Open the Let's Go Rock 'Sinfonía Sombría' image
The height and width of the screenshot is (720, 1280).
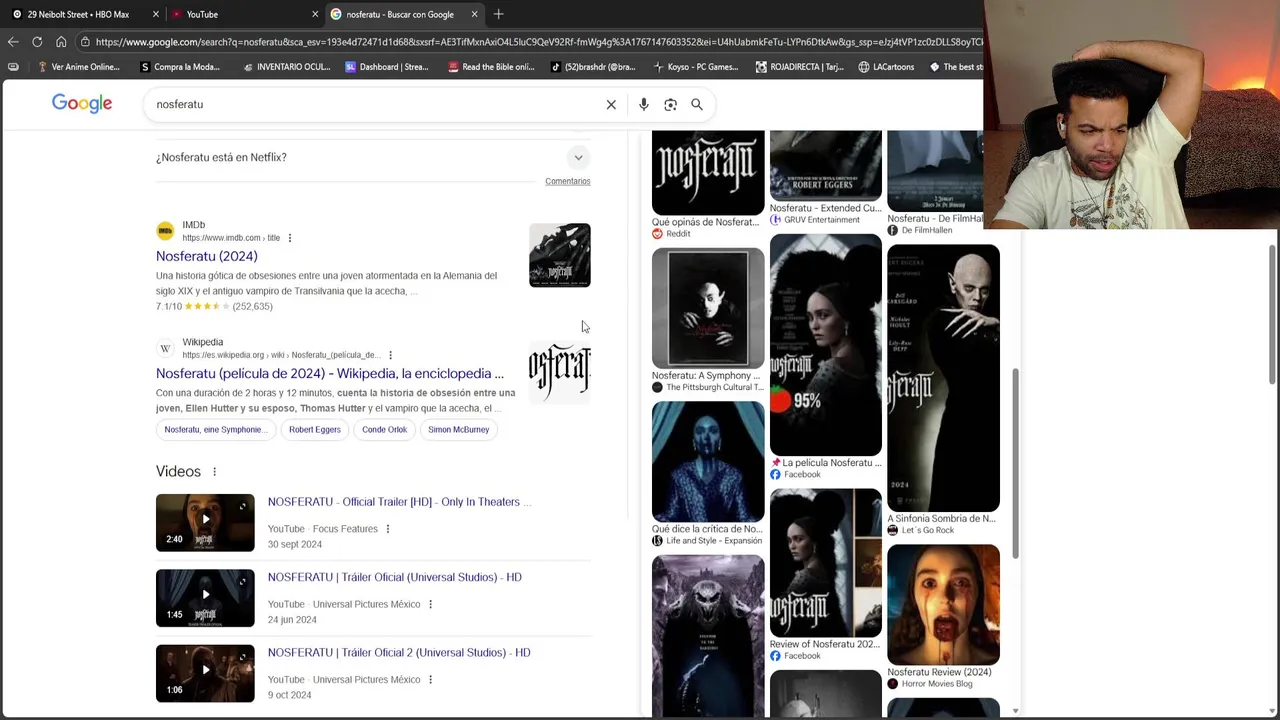pos(943,378)
